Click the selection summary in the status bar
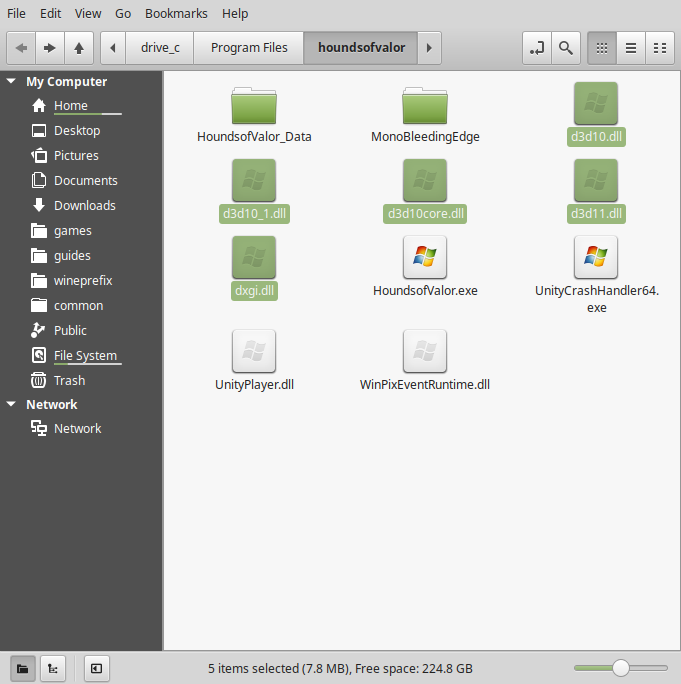 pos(340,668)
